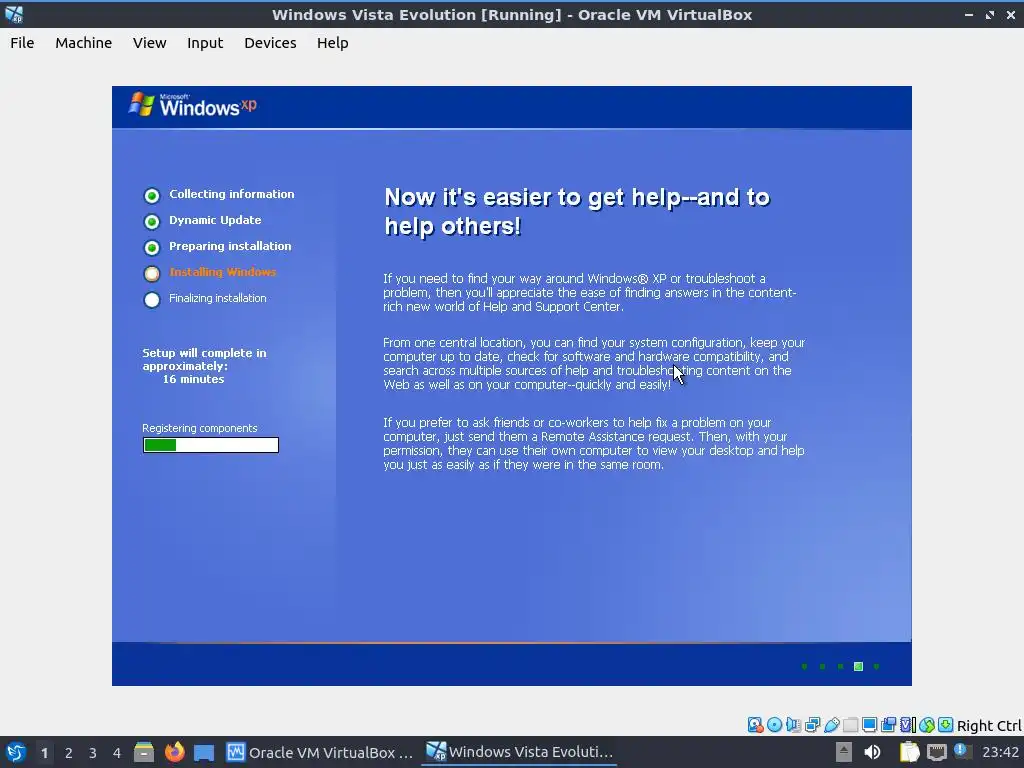The image size is (1024, 768).
Task: Click the Remote Assistance paragraph text
Action: tap(594, 443)
